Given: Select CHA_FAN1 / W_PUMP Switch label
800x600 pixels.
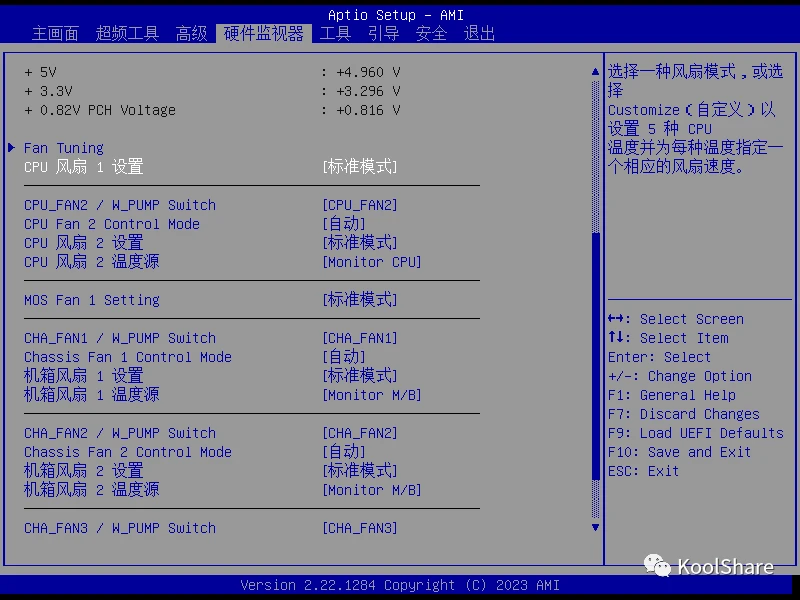Looking at the screenshot, I should tap(120, 338).
